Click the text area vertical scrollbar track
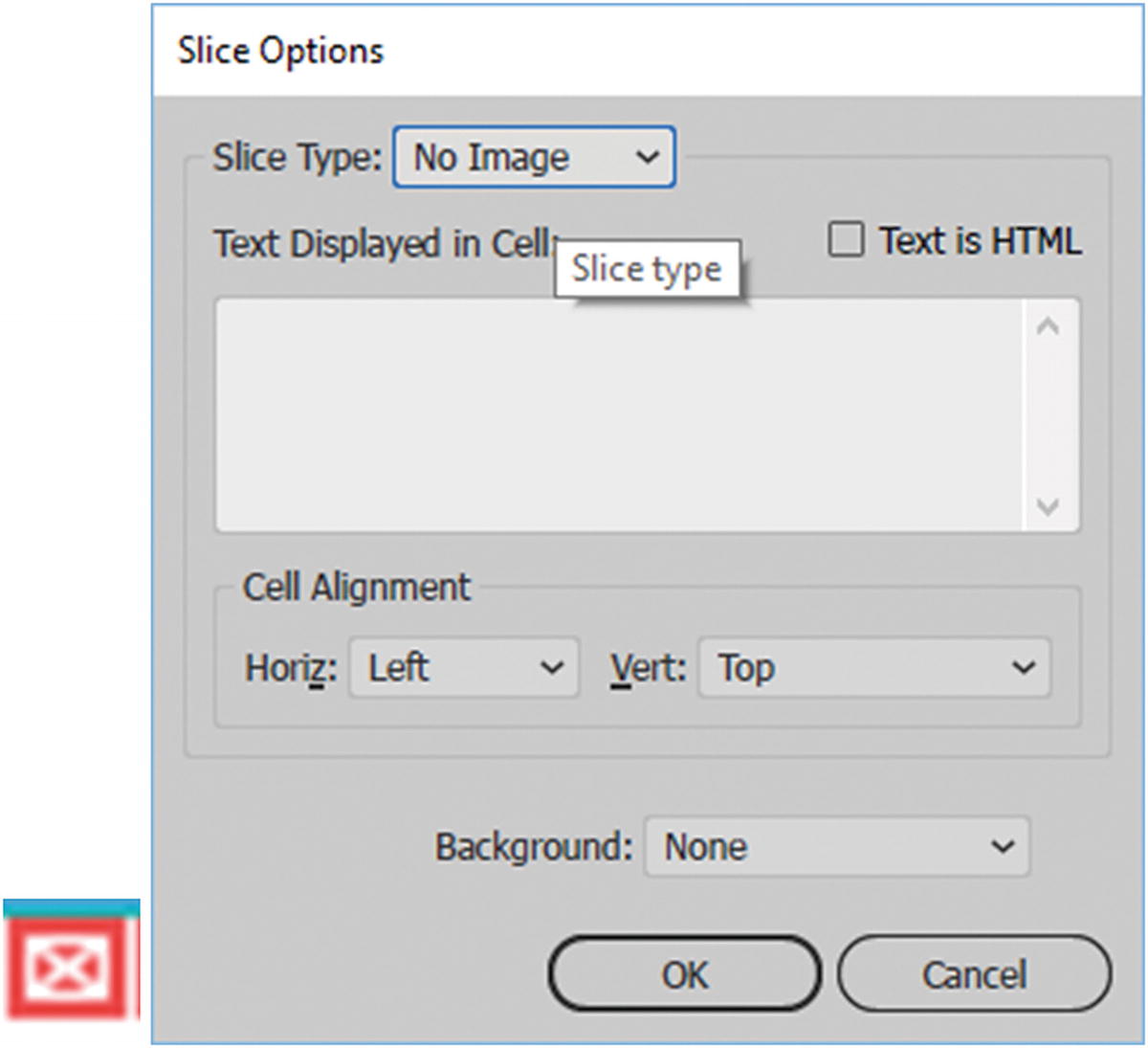This screenshot has width=1148, height=1048. pos(1048,416)
